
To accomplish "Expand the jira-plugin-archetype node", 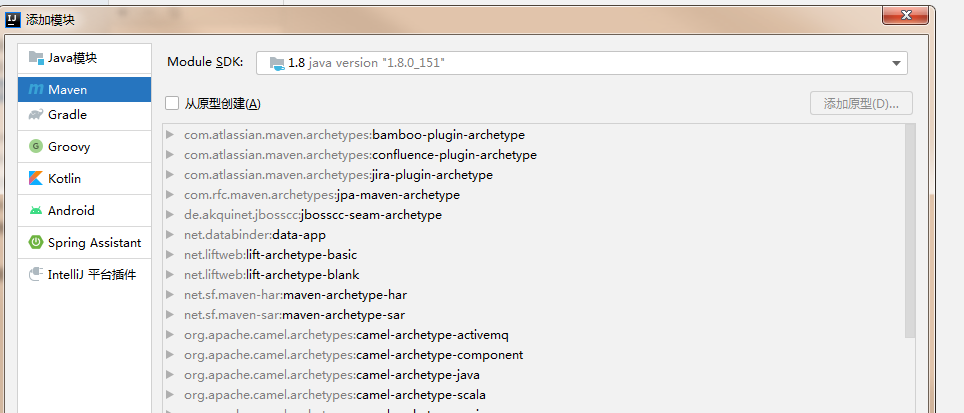I will [170, 175].
